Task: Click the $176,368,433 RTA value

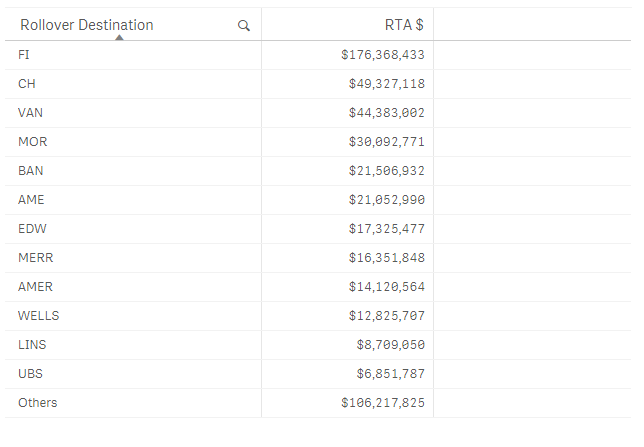Action: (x=383, y=55)
